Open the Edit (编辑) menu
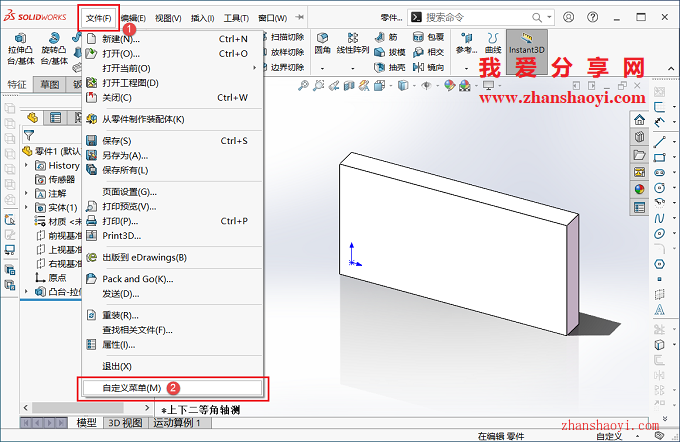Viewport: 680px width, 442px height. (x=133, y=18)
